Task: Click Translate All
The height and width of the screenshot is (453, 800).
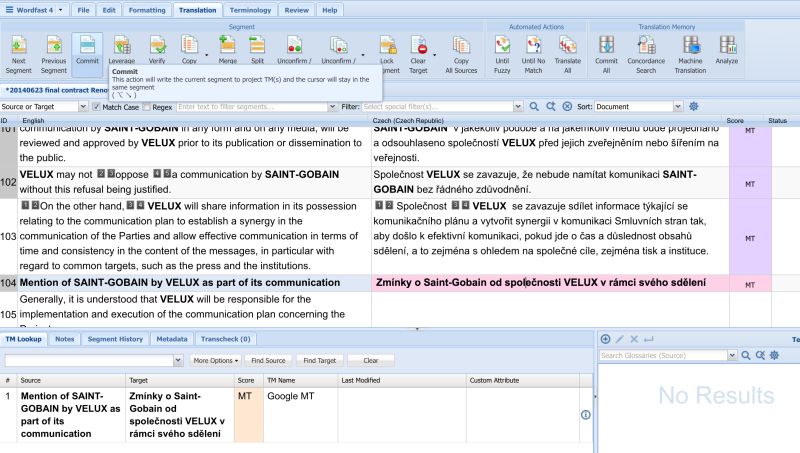Action: click(568, 55)
